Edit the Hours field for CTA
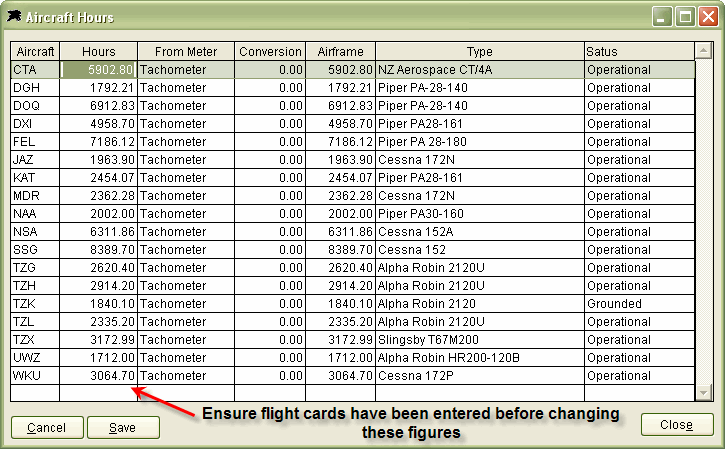This screenshot has height=449, width=725. 98,70
